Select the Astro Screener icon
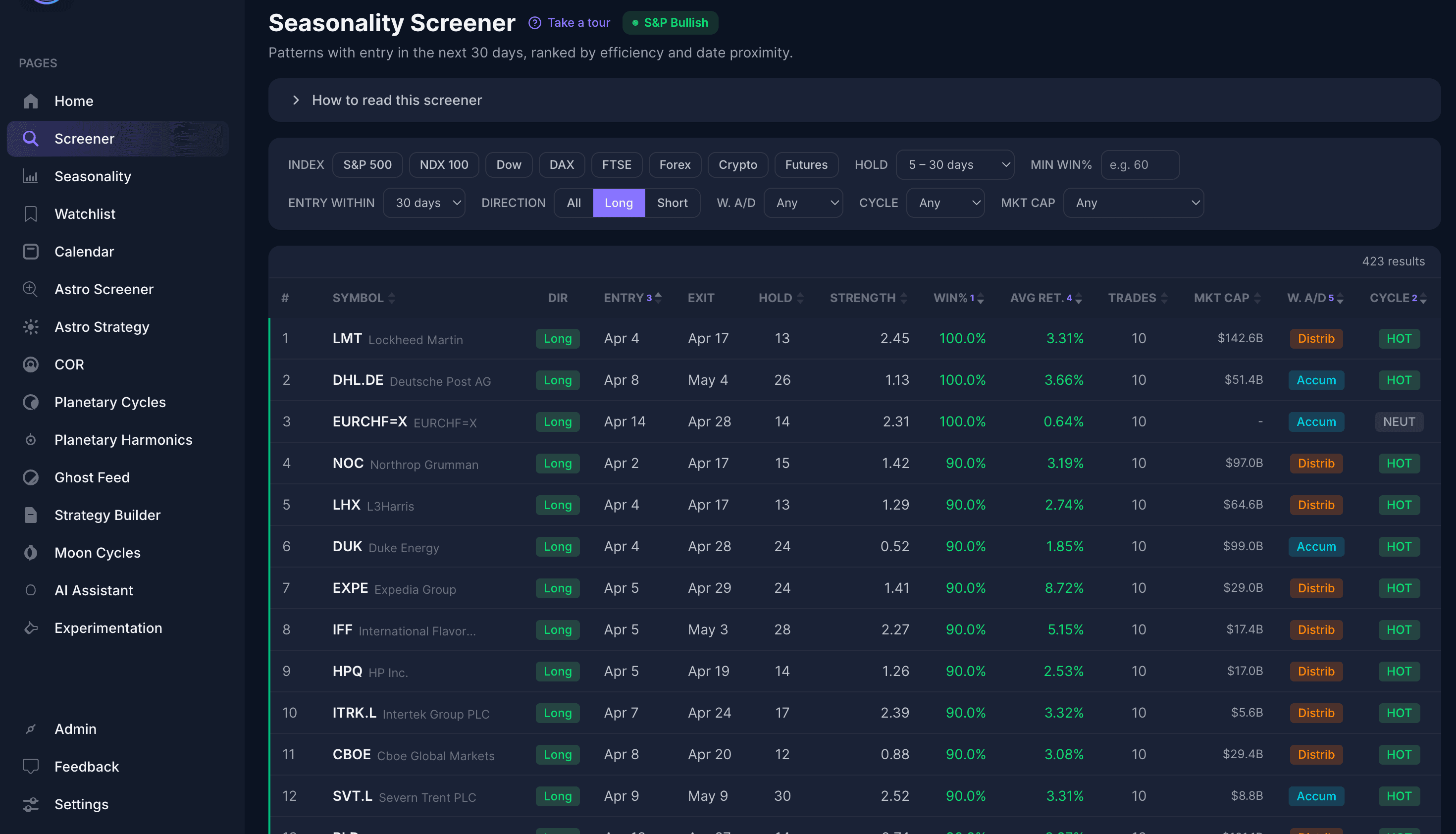 pos(30,289)
